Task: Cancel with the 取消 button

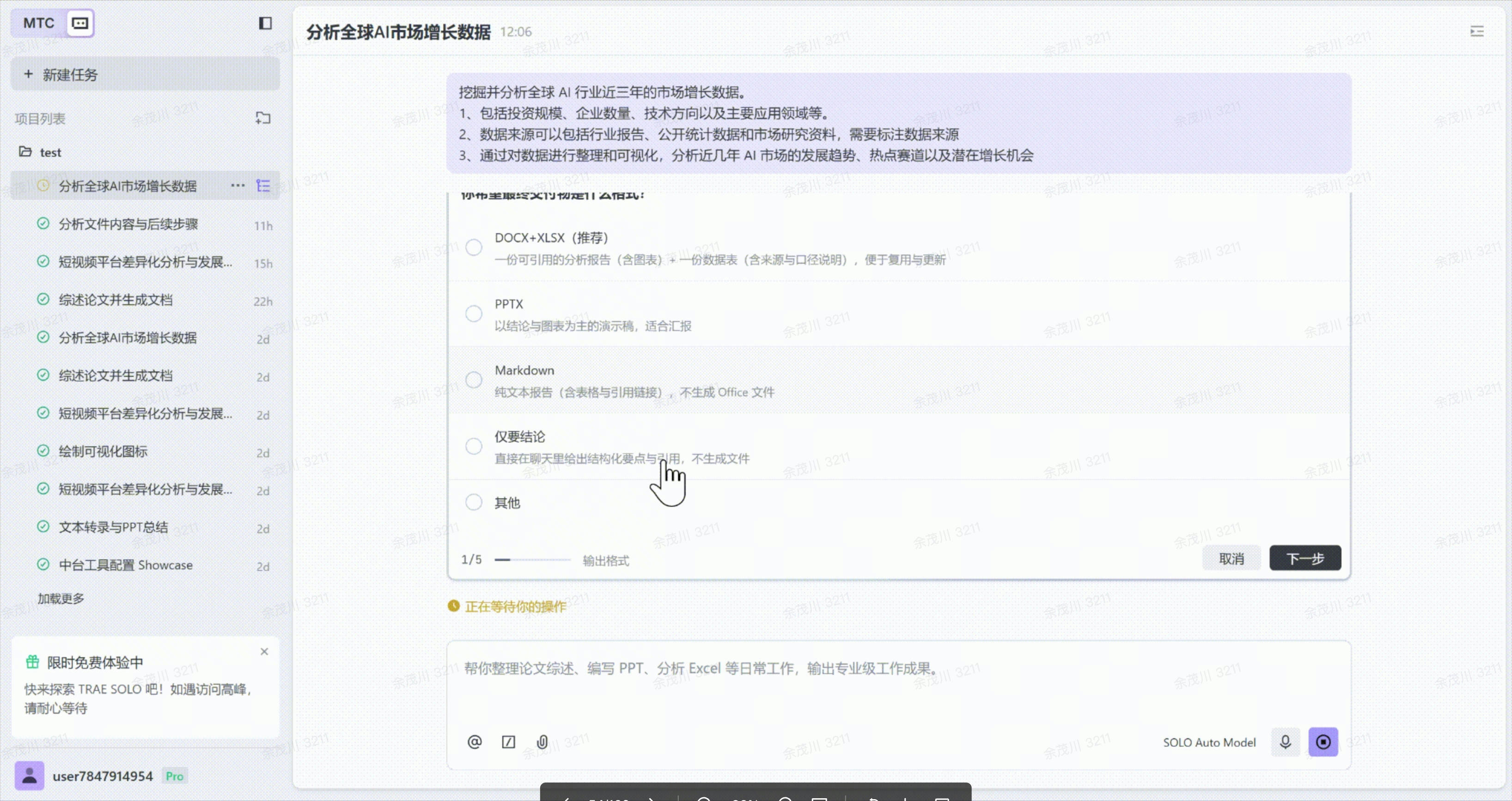Action: [x=1232, y=558]
